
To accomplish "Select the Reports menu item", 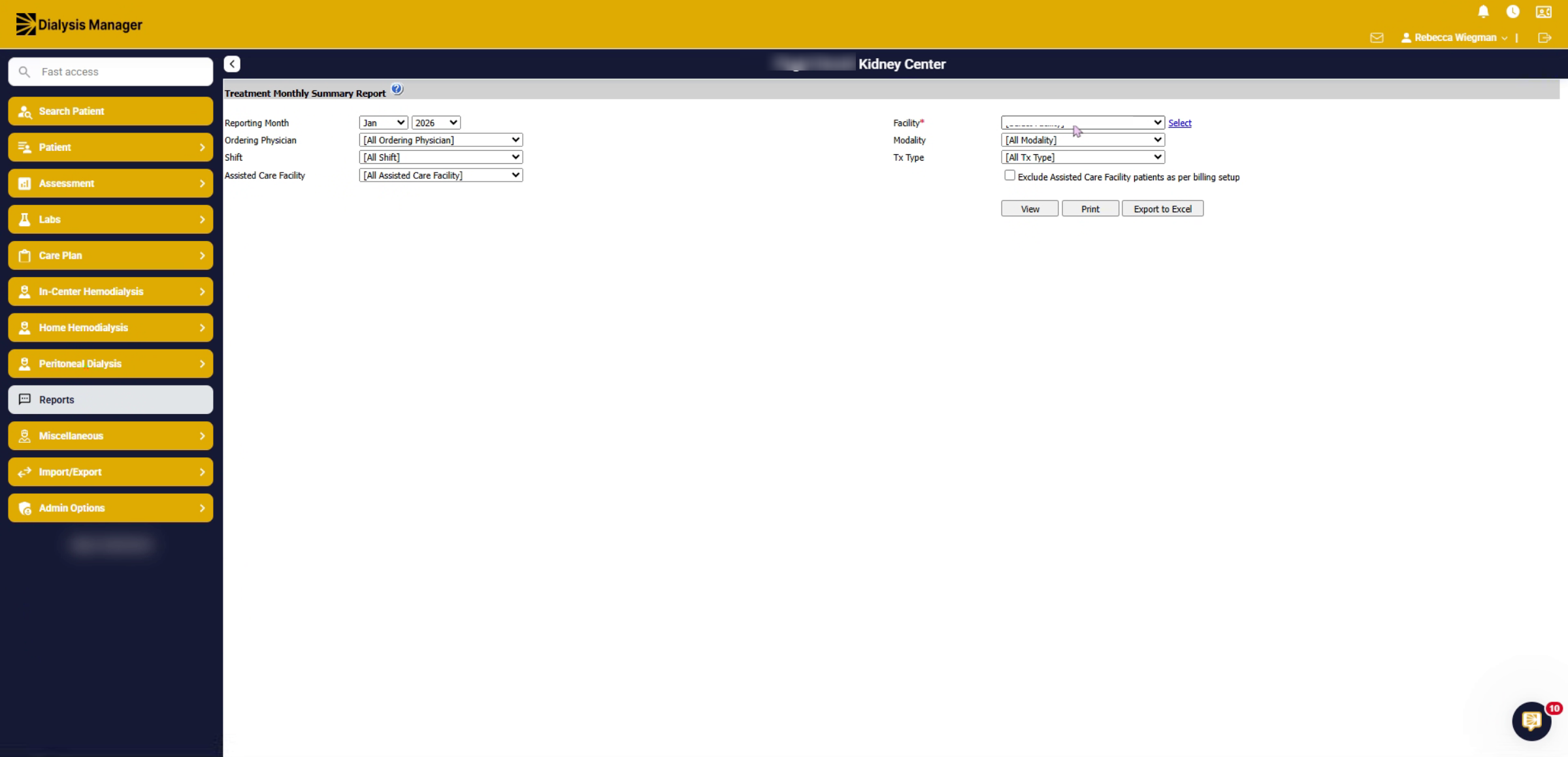I will click(110, 400).
